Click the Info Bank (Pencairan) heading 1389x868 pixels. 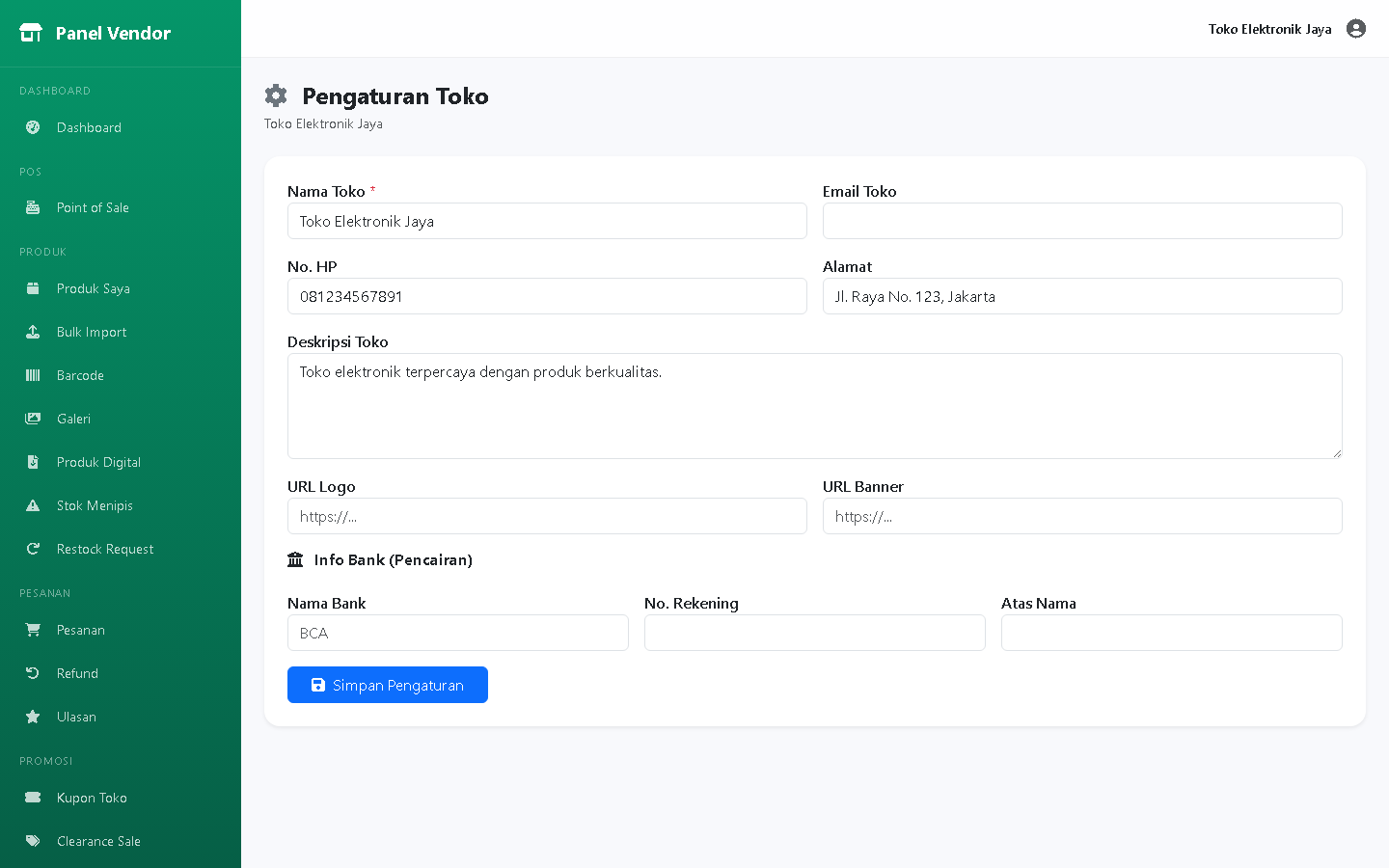pos(394,559)
